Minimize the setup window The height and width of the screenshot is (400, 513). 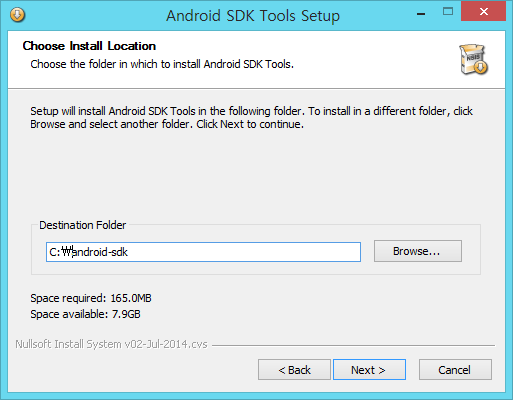(421, 13)
